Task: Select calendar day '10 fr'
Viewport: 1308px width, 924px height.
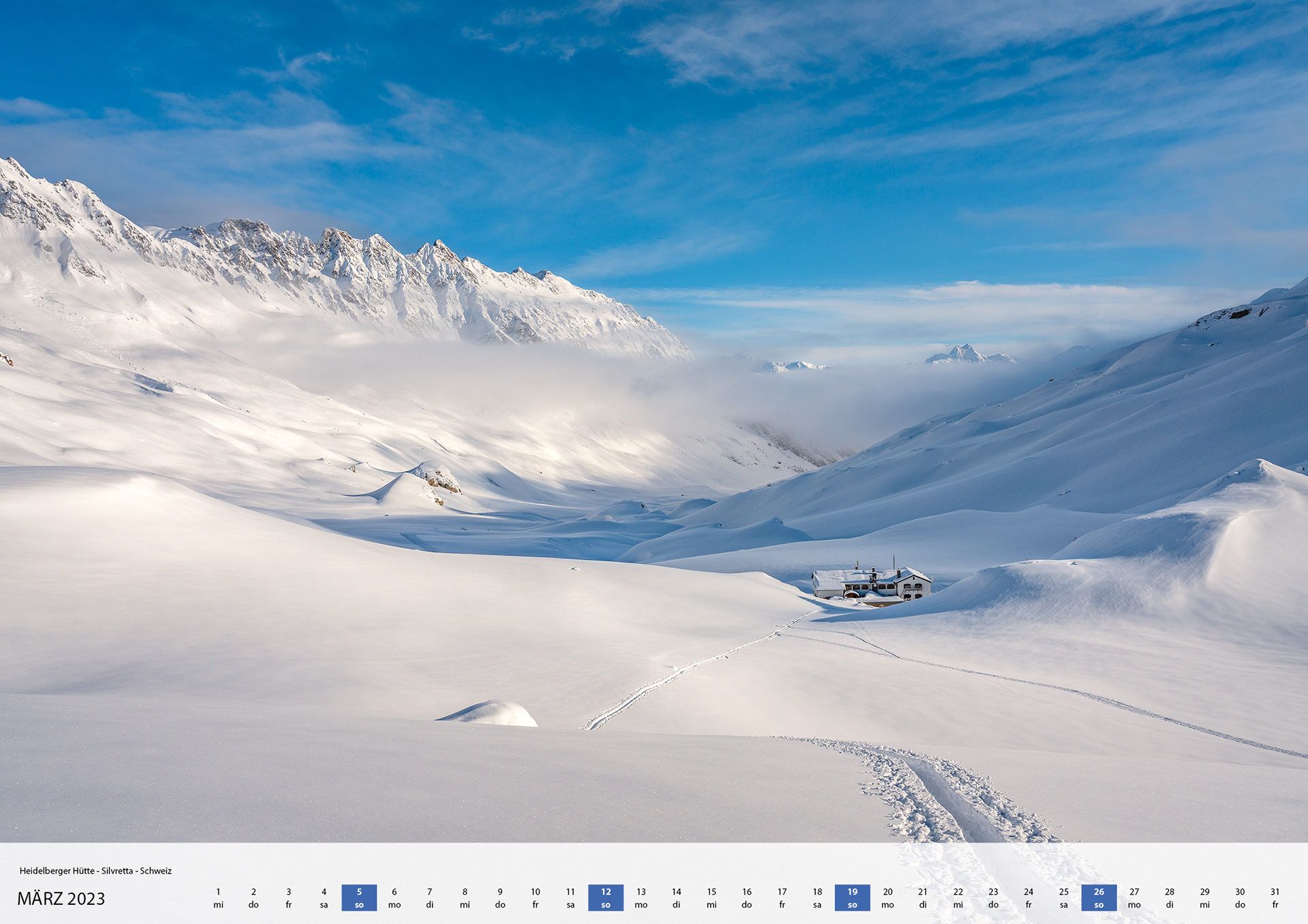Action: [535, 898]
